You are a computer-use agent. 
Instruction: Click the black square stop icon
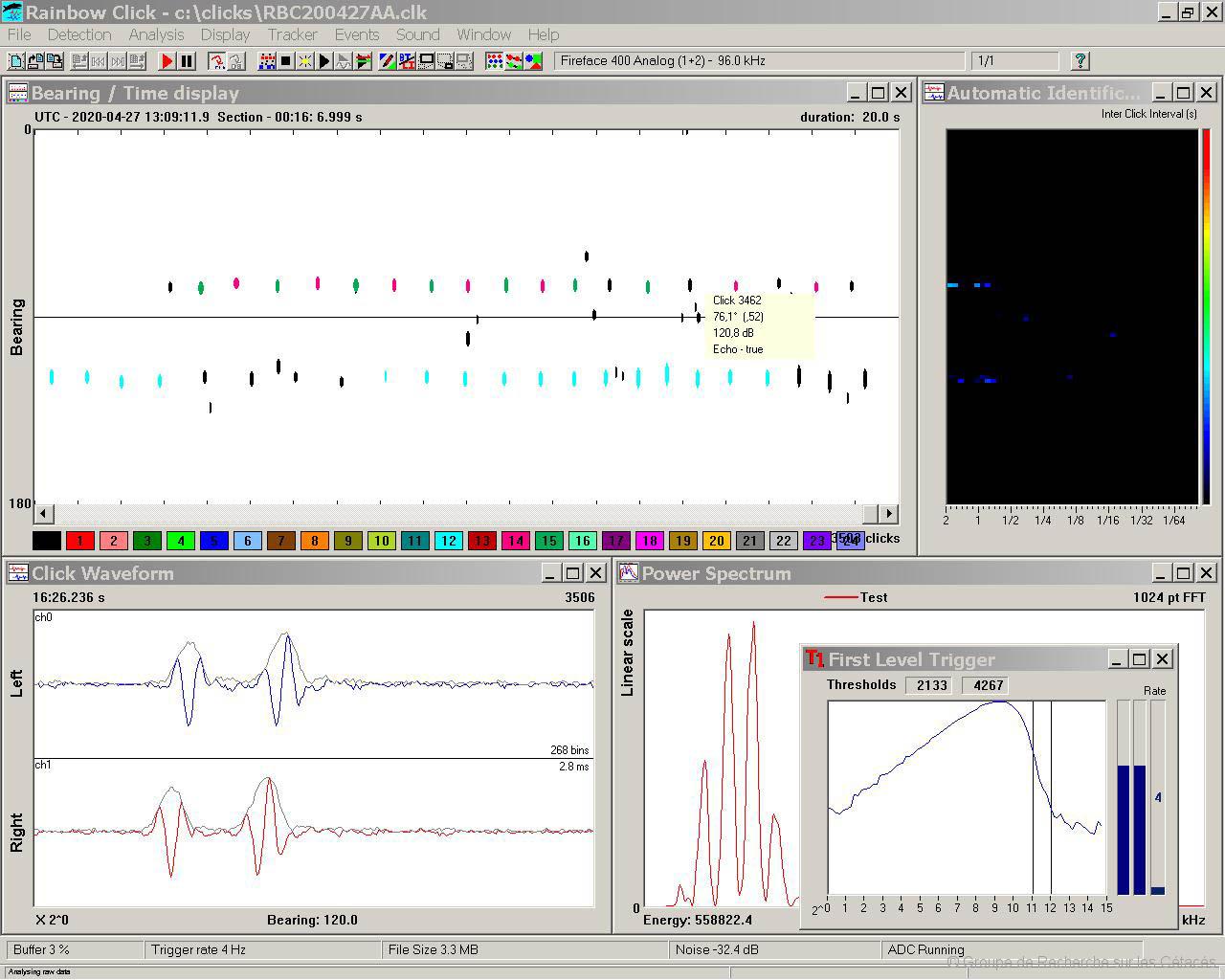pyautogui.click(x=286, y=61)
